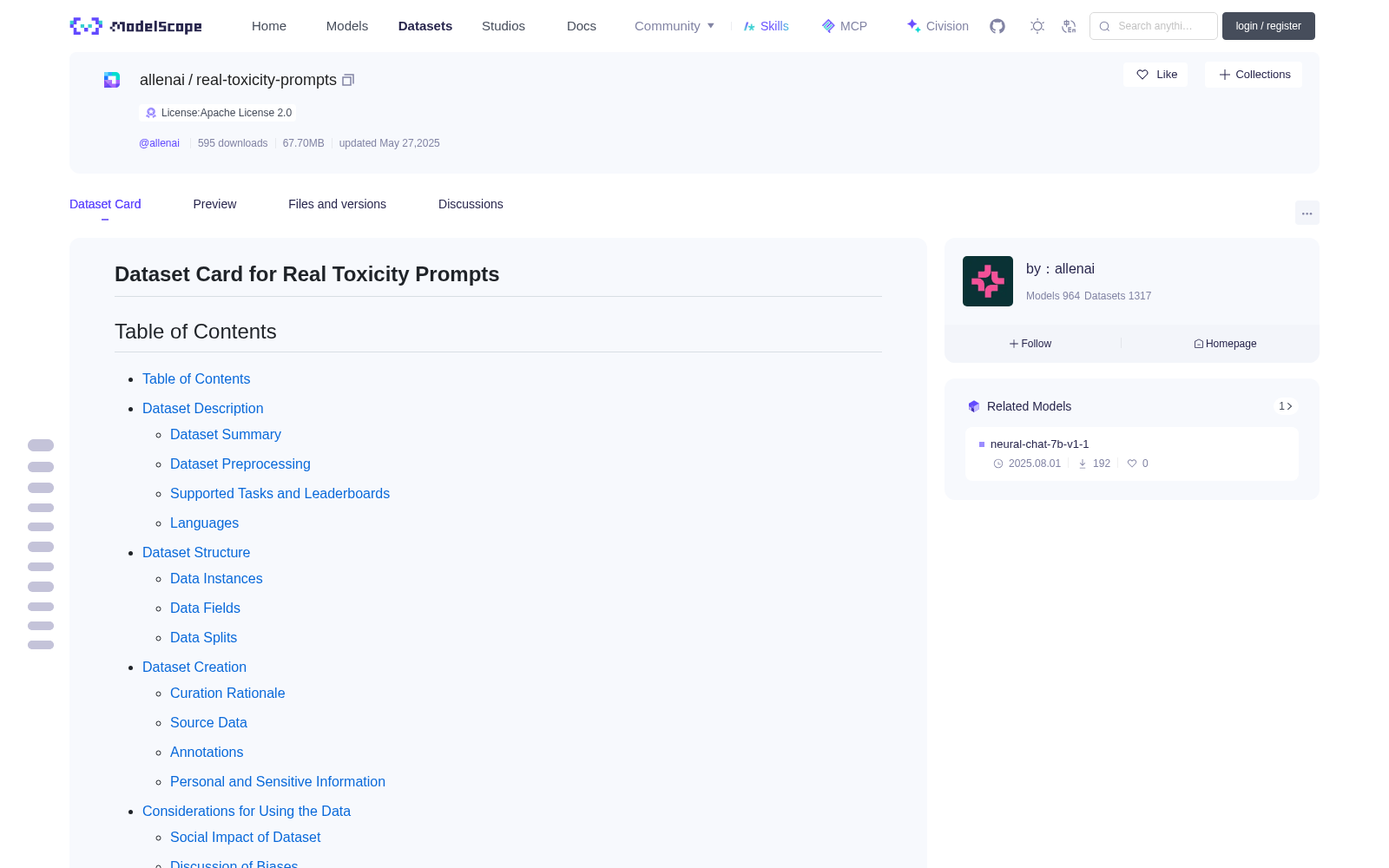Switch site language with the translate icon
Screen dimensions: 1389x868
pyautogui.click(x=1069, y=26)
